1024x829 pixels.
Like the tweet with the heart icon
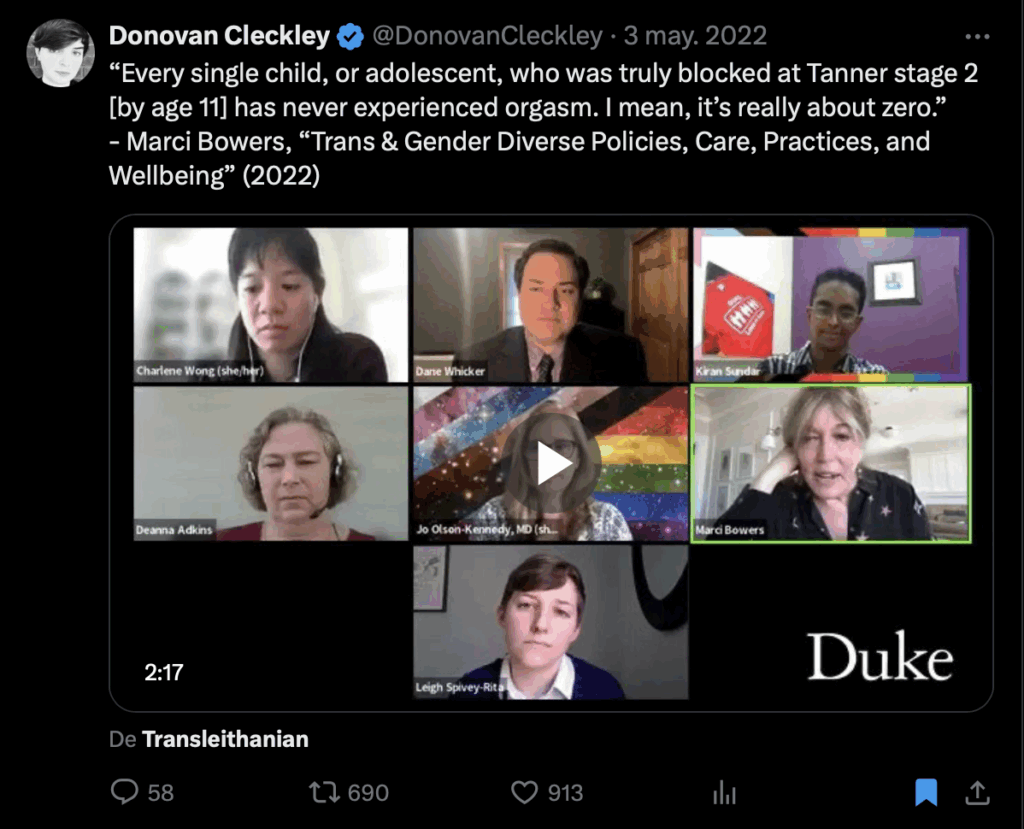(524, 792)
